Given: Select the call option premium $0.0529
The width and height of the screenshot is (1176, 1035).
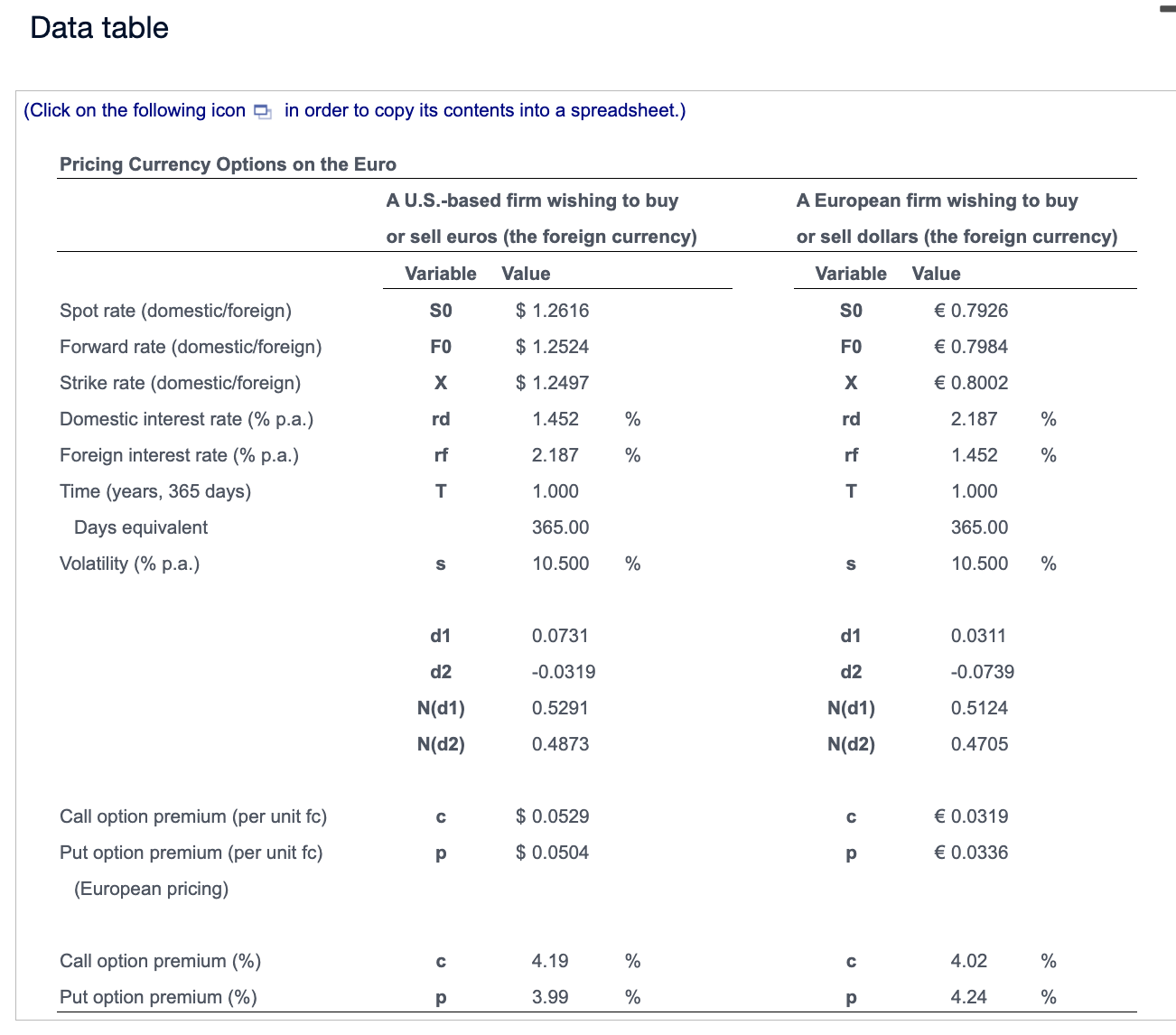Looking at the screenshot, I should 552,816.
